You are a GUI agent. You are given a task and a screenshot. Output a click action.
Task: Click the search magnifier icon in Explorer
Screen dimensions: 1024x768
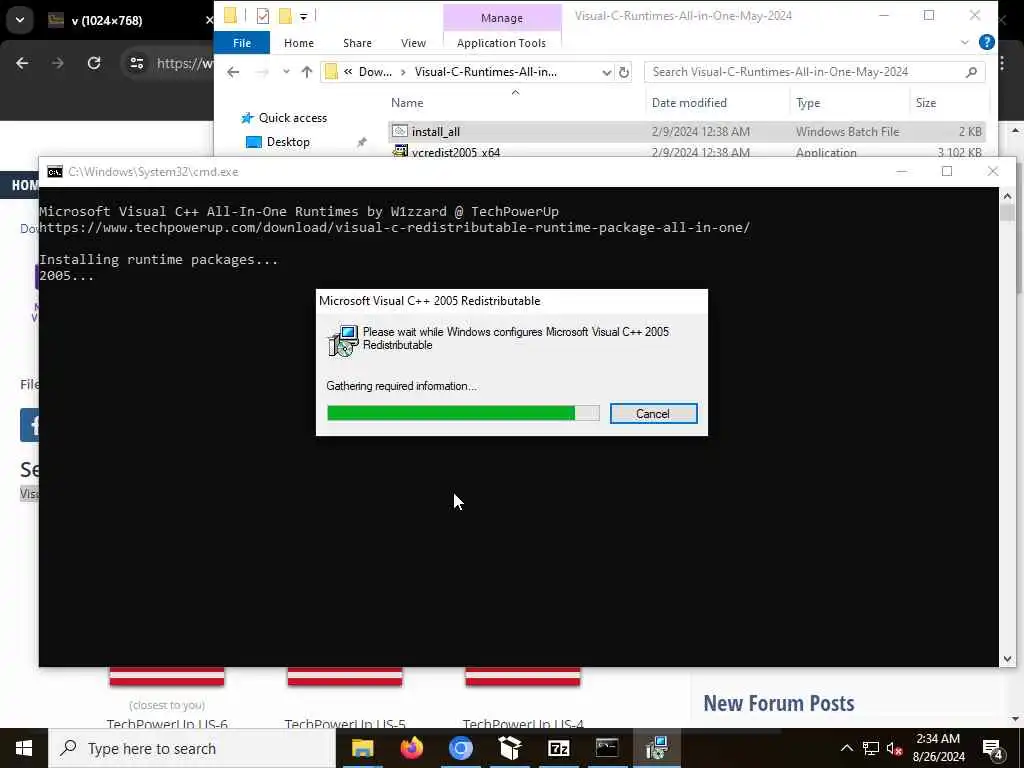coord(971,72)
